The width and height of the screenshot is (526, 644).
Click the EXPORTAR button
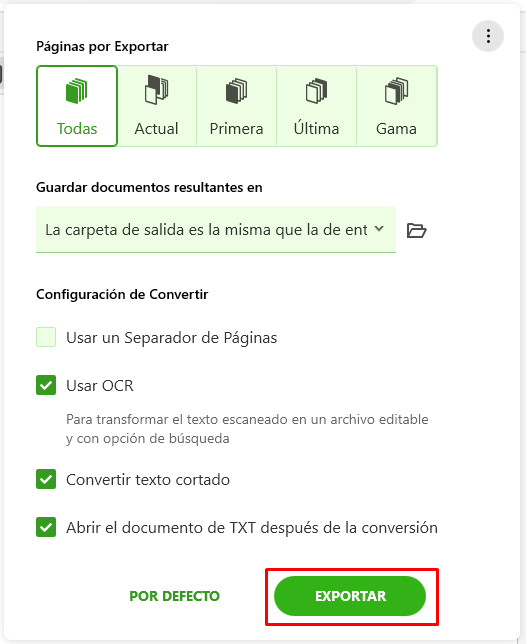click(x=350, y=596)
